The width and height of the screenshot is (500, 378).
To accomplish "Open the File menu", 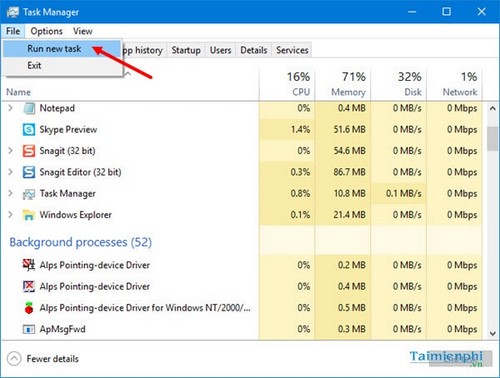I will pos(13,31).
